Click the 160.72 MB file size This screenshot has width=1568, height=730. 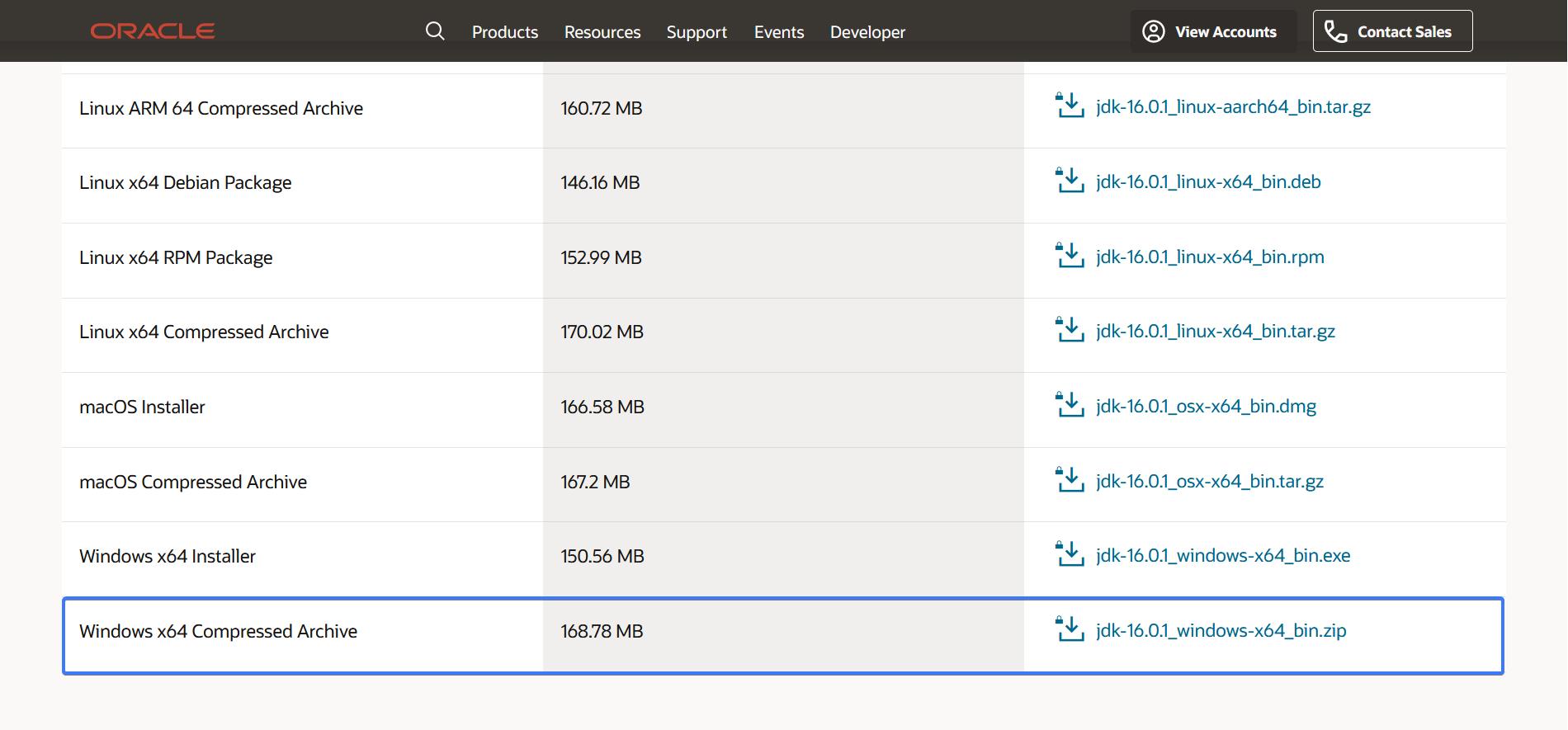[602, 109]
